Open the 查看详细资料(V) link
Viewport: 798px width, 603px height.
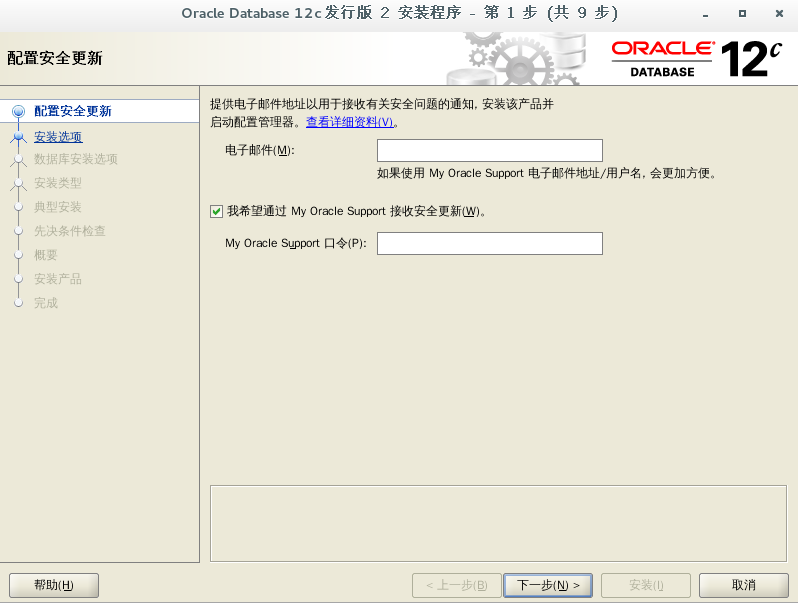(x=350, y=122)
